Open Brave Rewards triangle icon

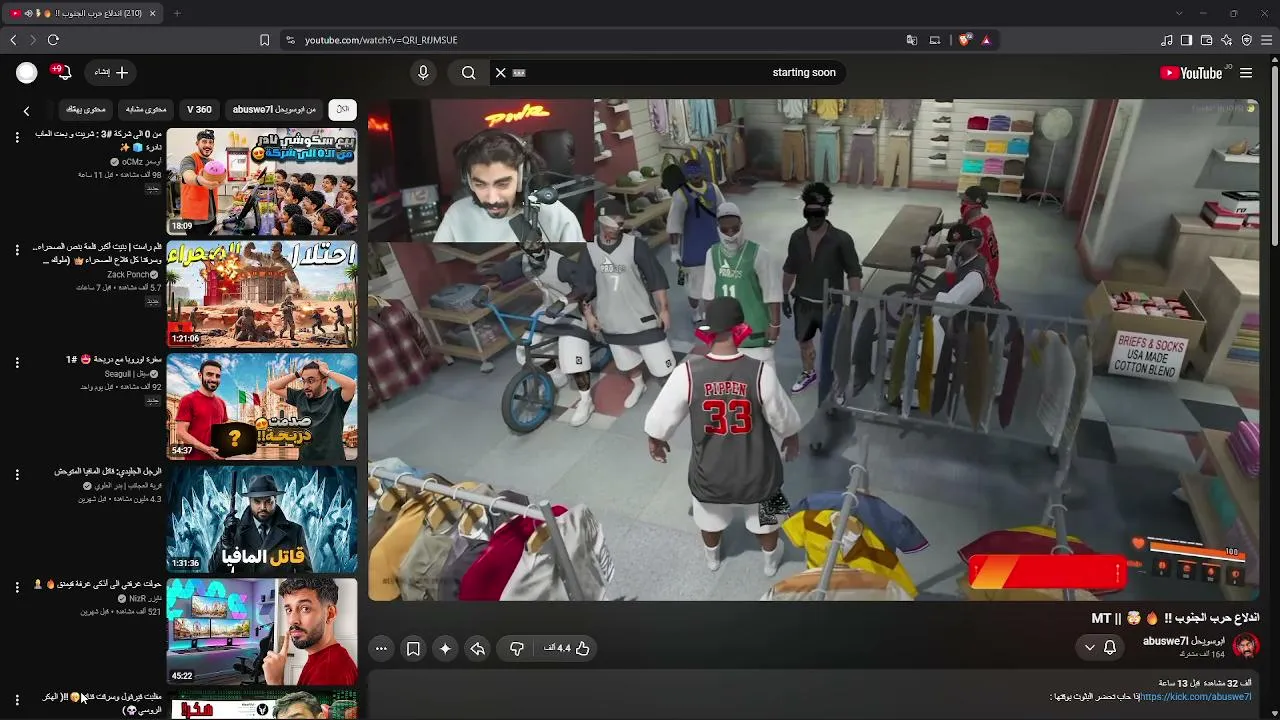tap(986, 40)
